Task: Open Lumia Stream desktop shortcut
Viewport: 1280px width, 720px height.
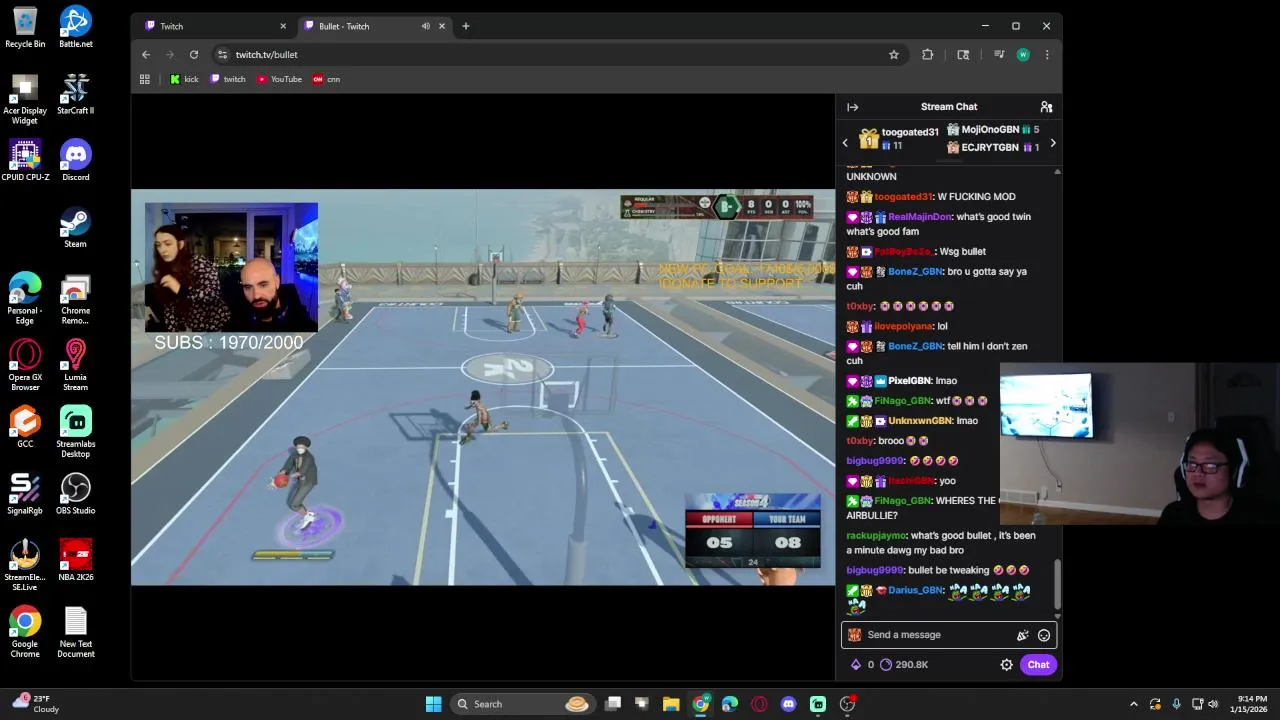Action: [x=76, y=365]
